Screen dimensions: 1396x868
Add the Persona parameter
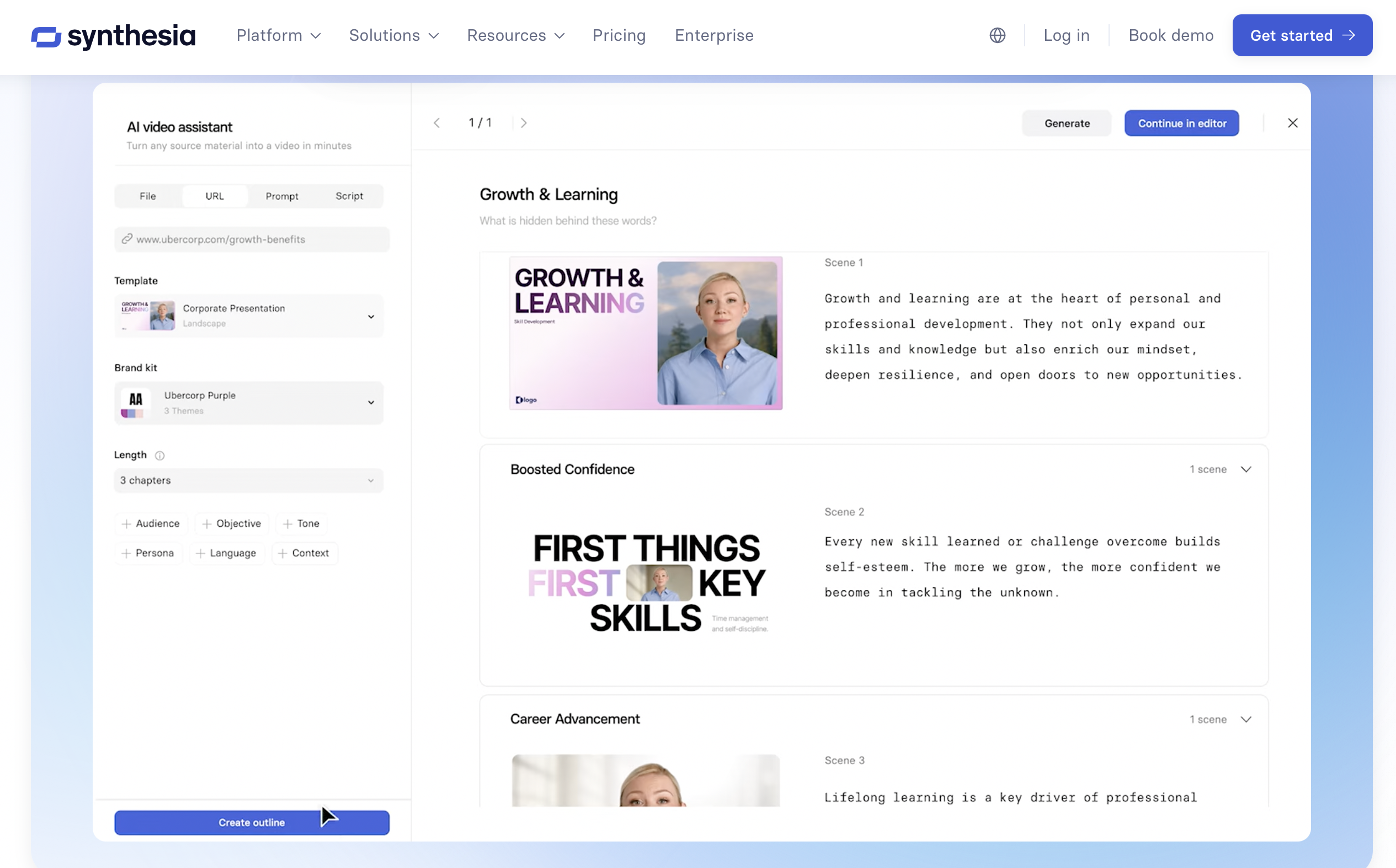[148, 554]
